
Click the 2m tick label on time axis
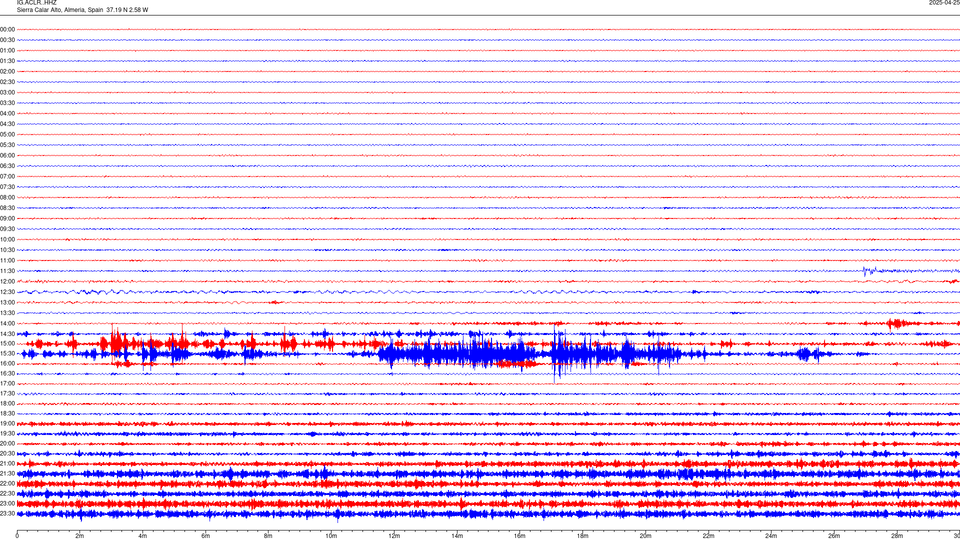80,536
